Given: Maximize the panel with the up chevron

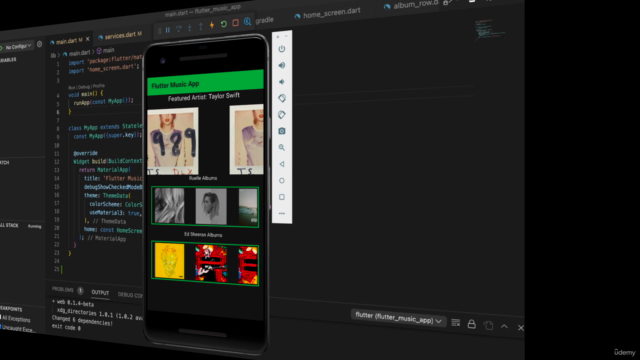Looking at the screenshot, I should coord(504,326).
